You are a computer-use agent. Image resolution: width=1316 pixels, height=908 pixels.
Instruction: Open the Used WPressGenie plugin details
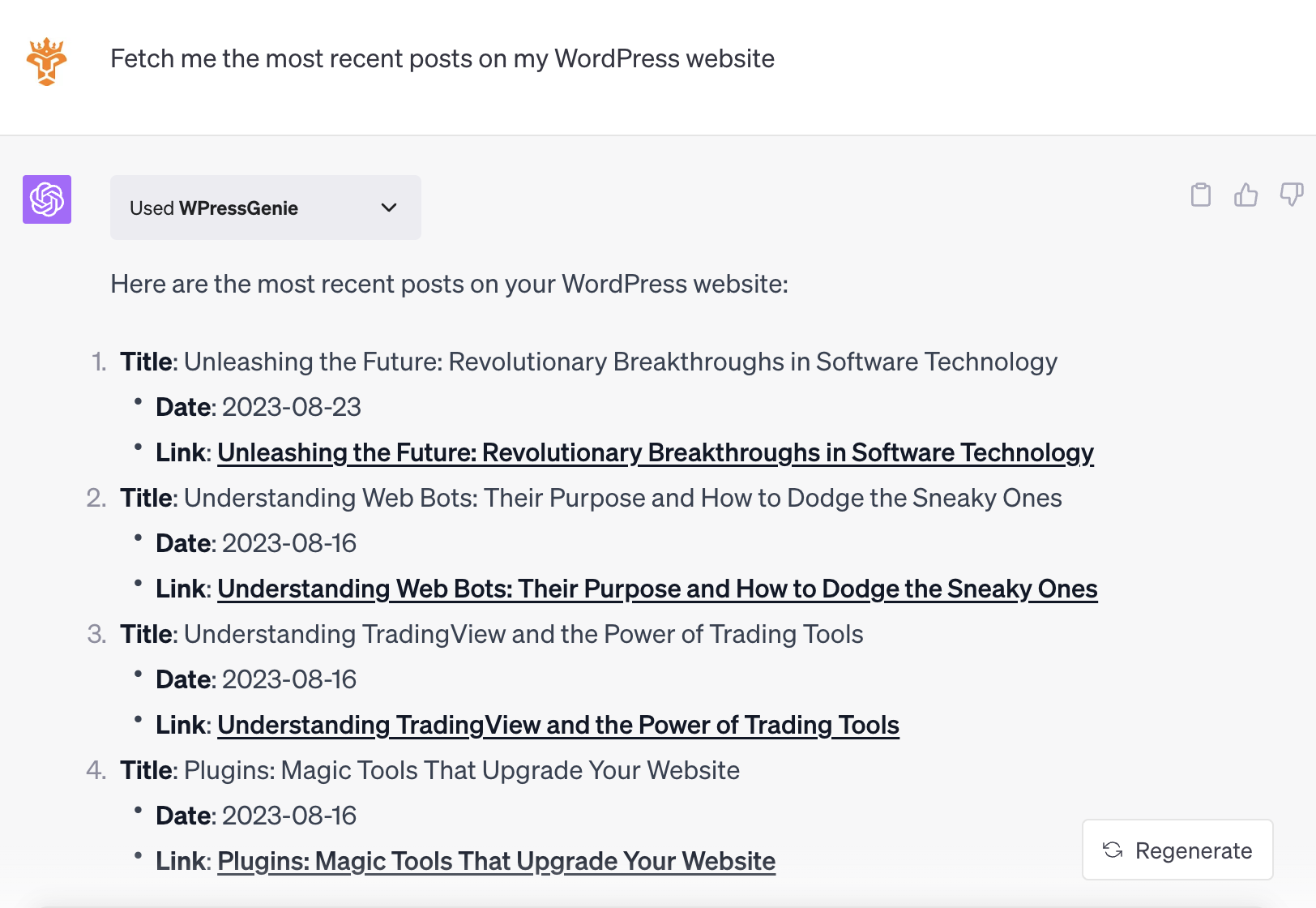coord(266,208)
